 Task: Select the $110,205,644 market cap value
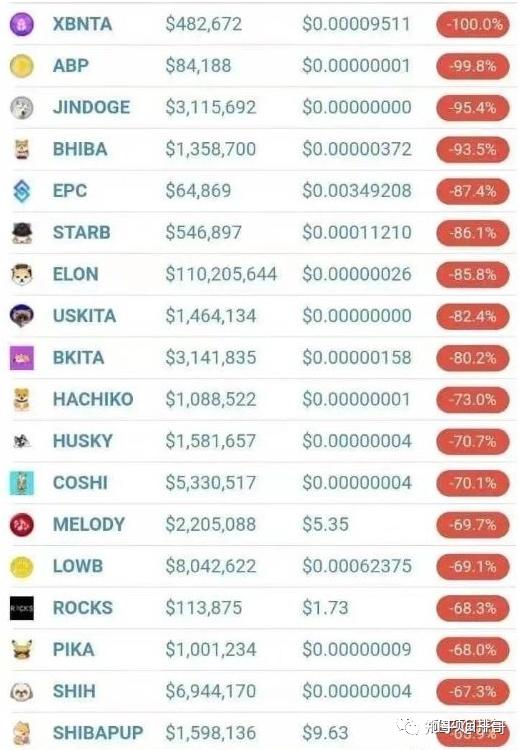(x=221, y=275)
